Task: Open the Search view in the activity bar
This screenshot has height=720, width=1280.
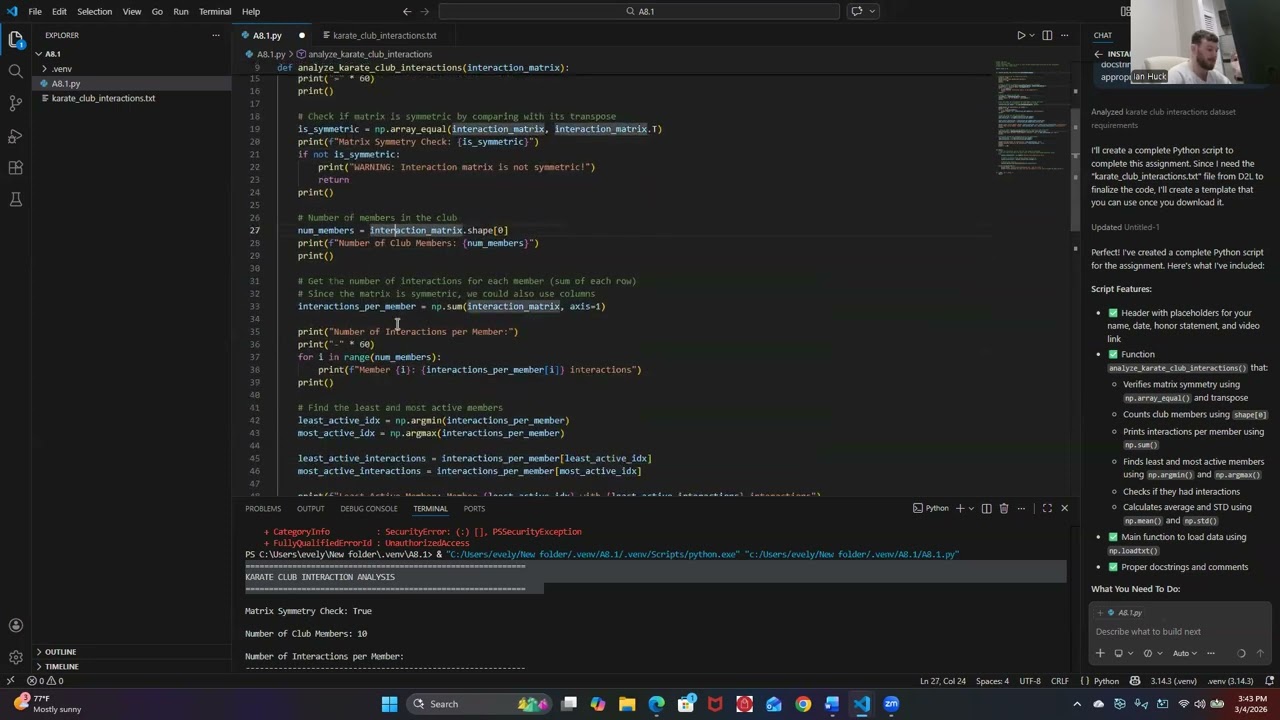Action: pyautogui.click(x=16, y=71)
